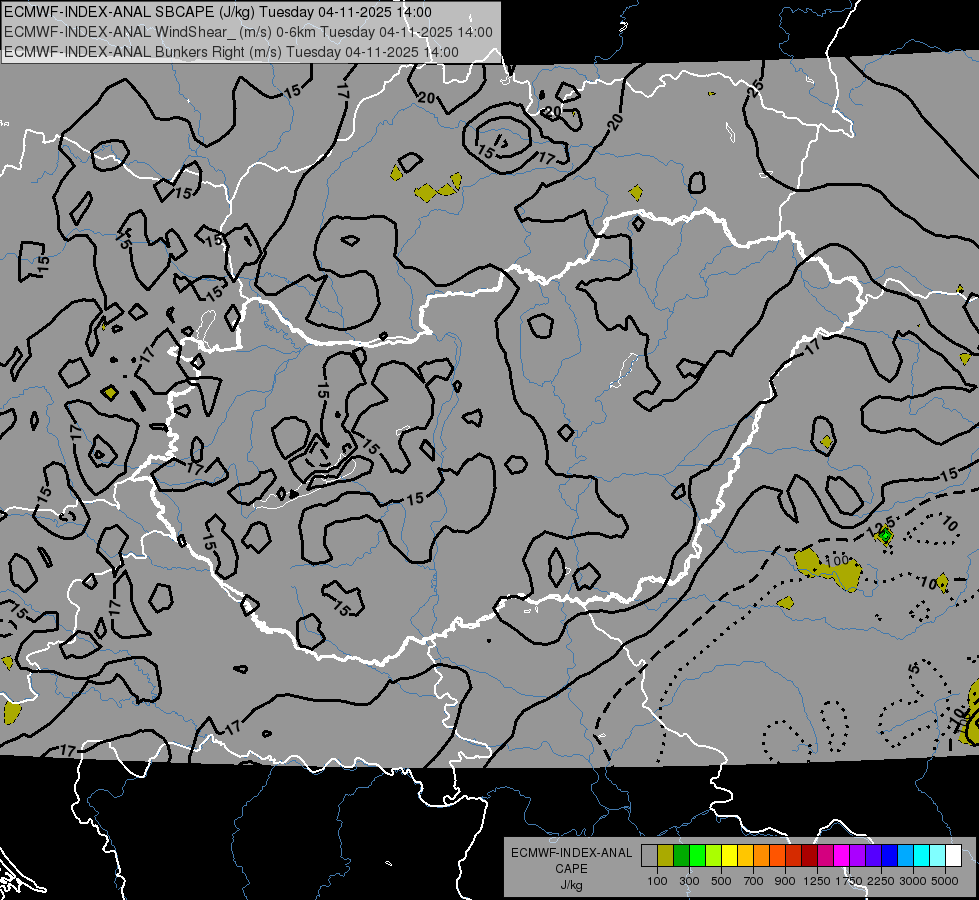Click the 5000 legend scale label

point(945,881)
